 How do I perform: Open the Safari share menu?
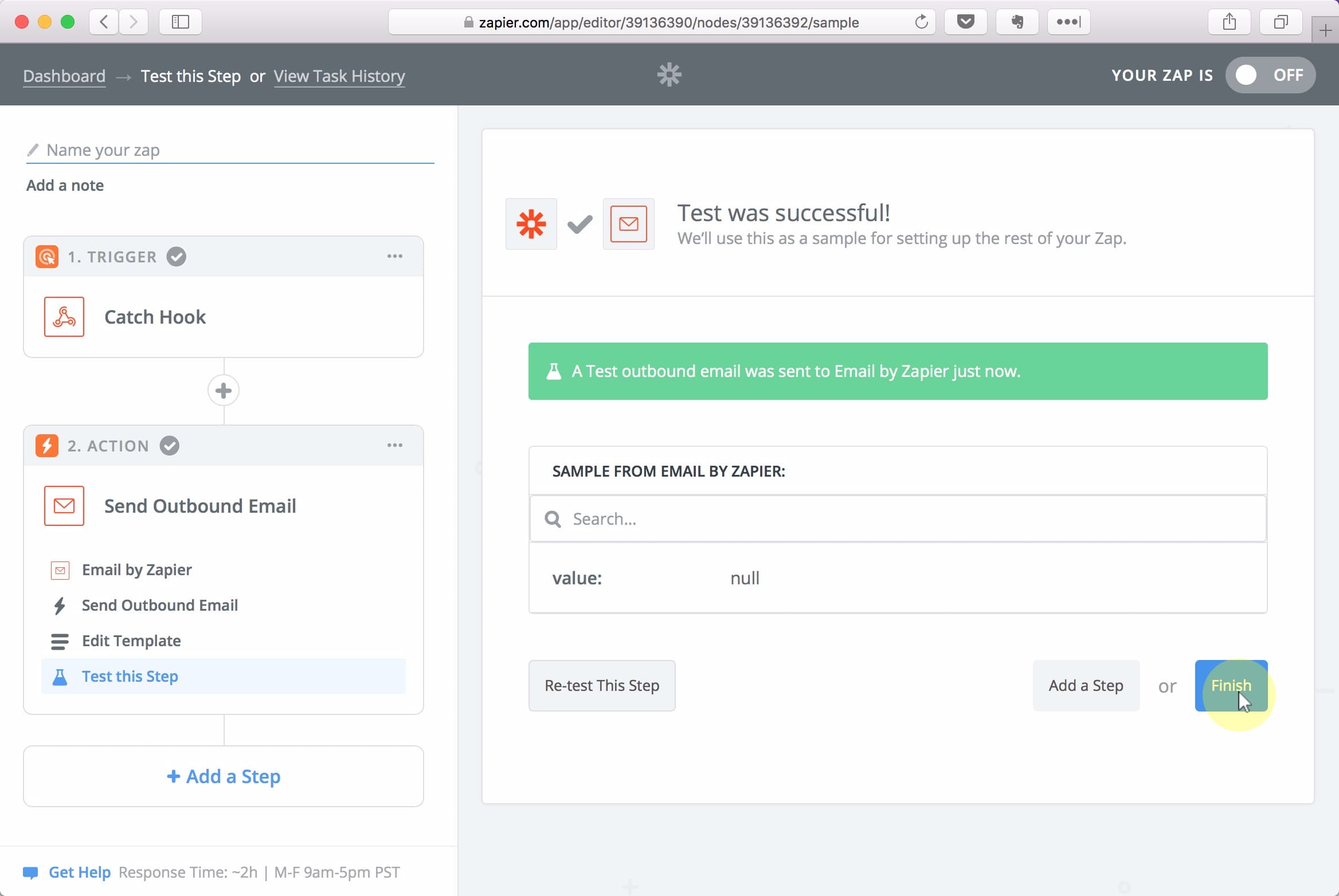(x=1229, y=22)
